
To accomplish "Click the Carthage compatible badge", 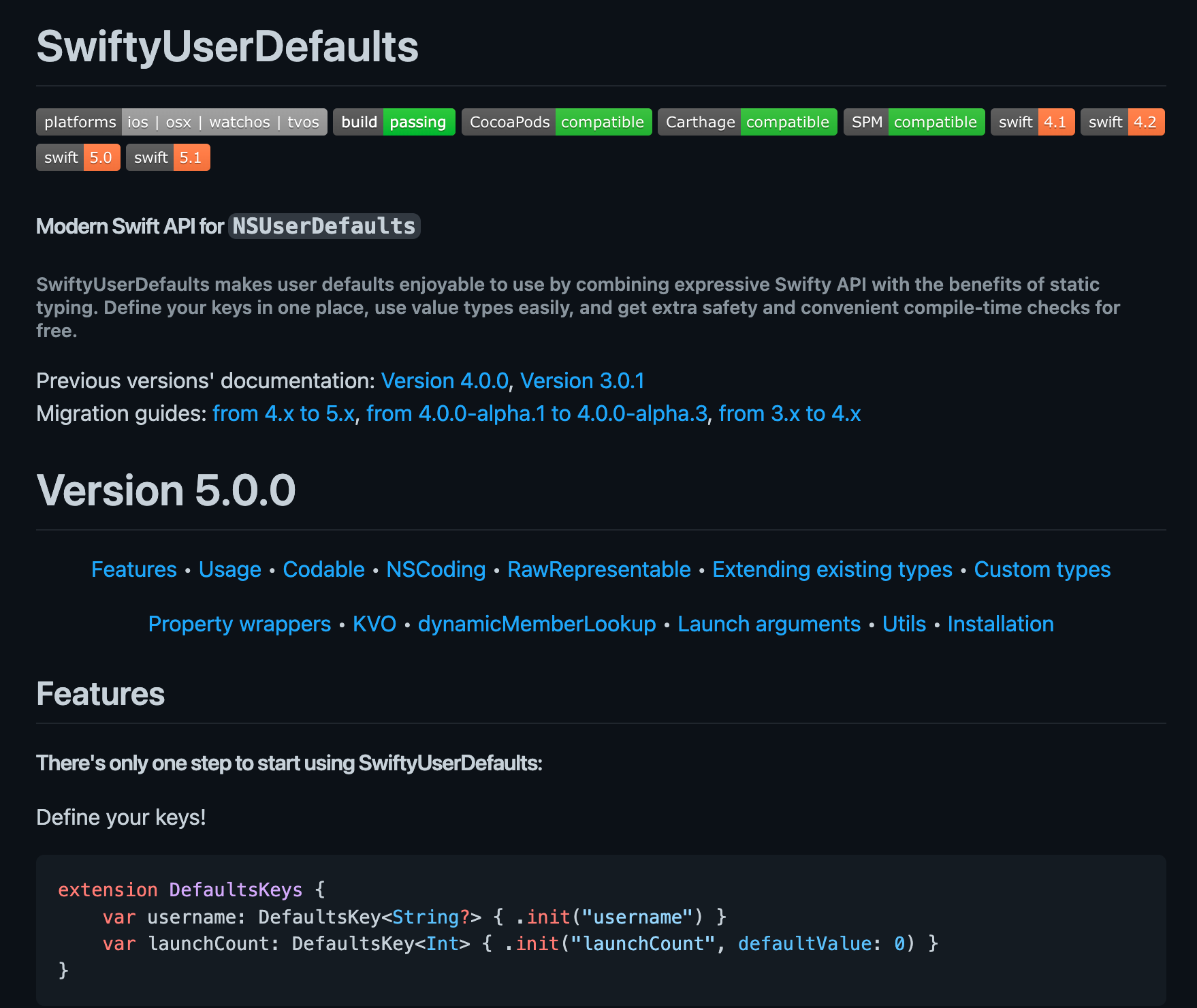I will [748, 122].
